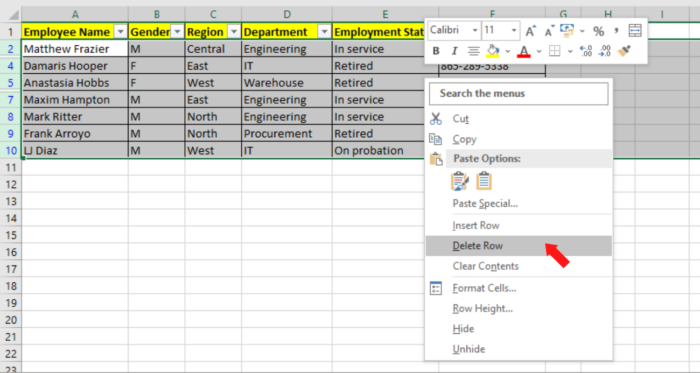Image resolution: width=700 pixels, height=373 pixels.
Task: Click the pages icon beside Copy
Action: coord(435,139)
